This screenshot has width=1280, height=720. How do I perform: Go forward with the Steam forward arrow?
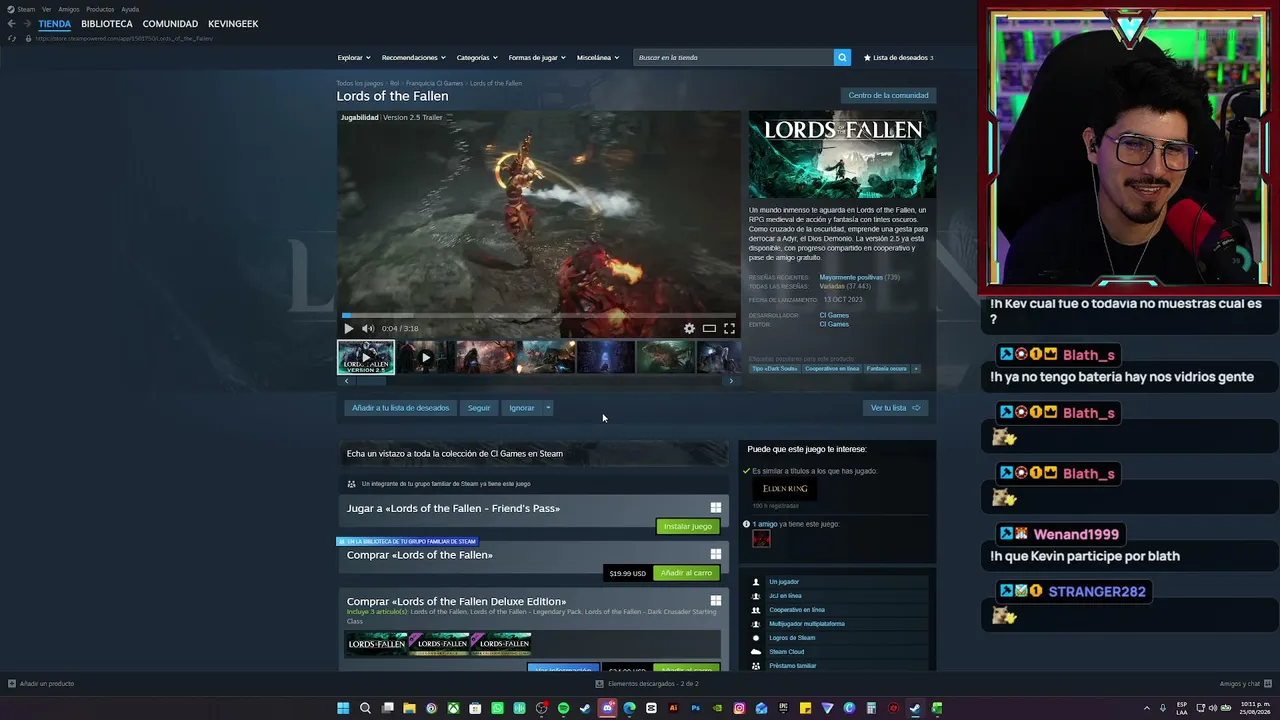[x=26, y=24]
